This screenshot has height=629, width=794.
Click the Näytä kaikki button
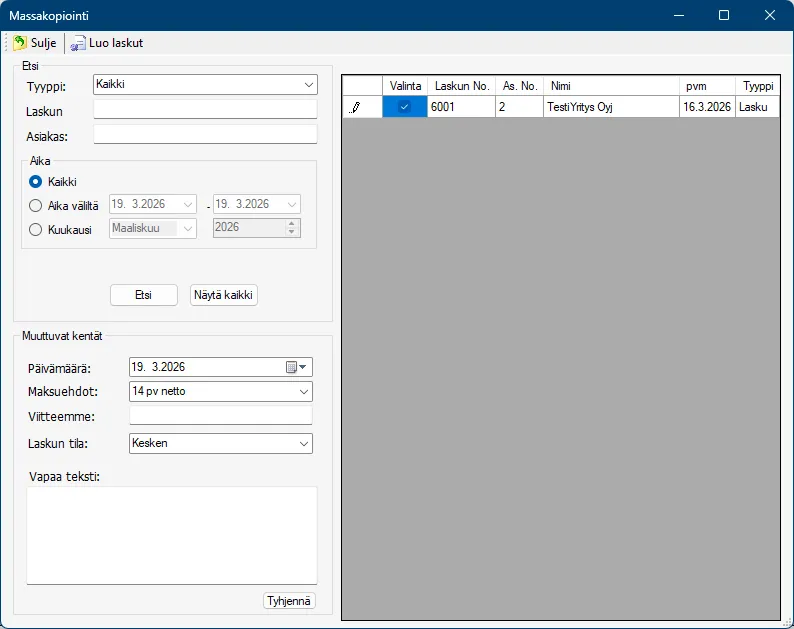click(x=224, y=295)
